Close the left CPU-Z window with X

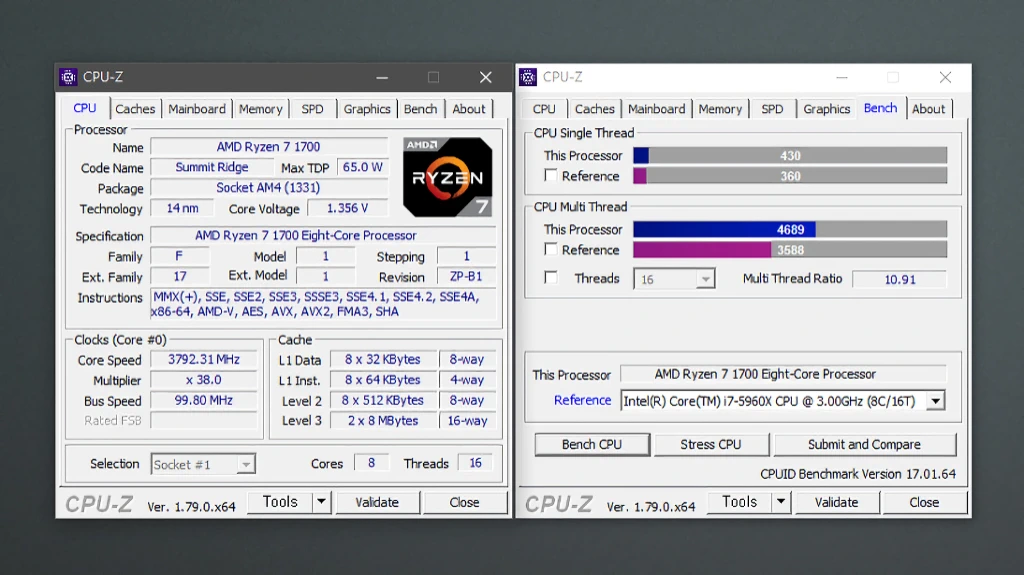tap(485, 77)
